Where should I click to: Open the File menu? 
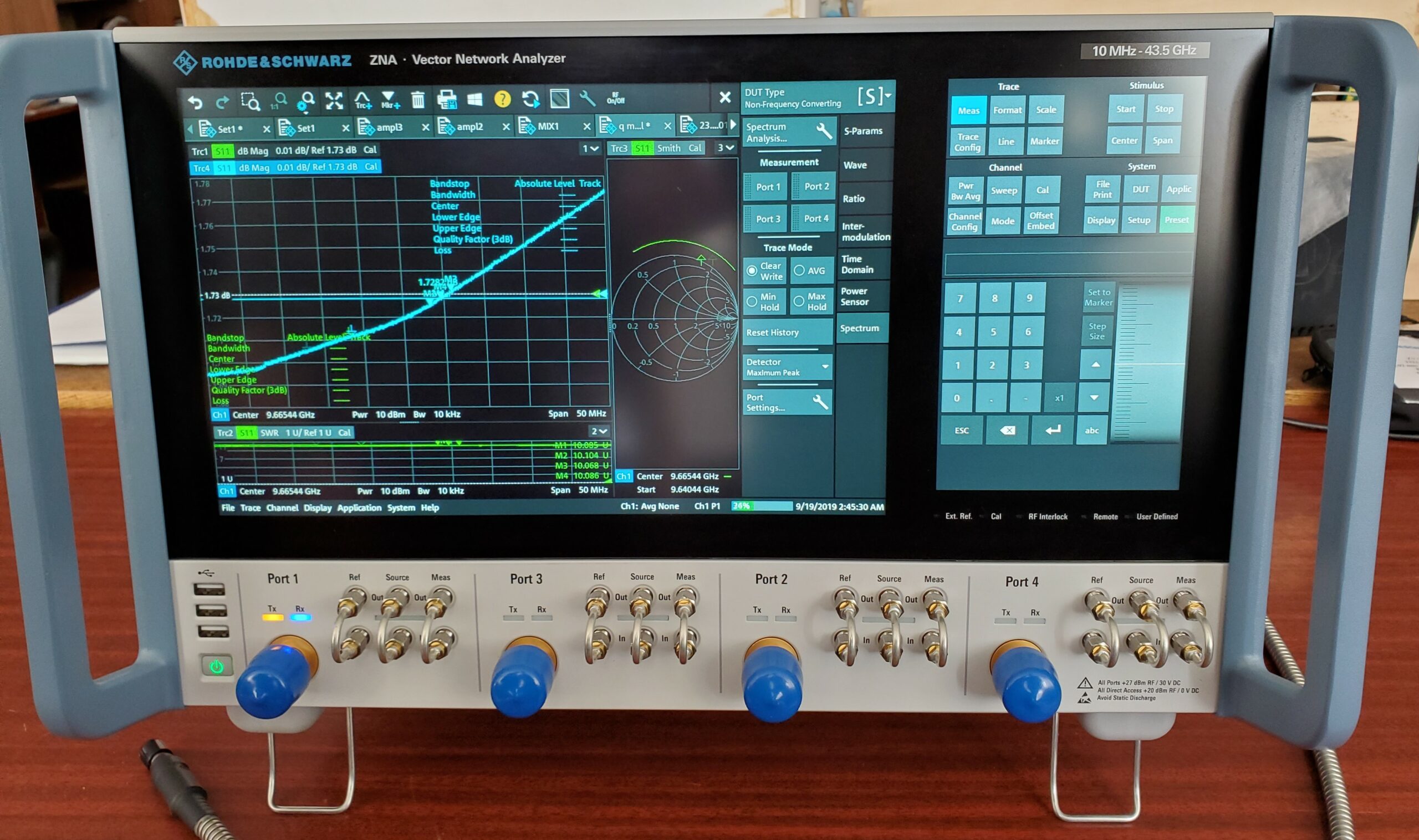[x=228, y=508]
